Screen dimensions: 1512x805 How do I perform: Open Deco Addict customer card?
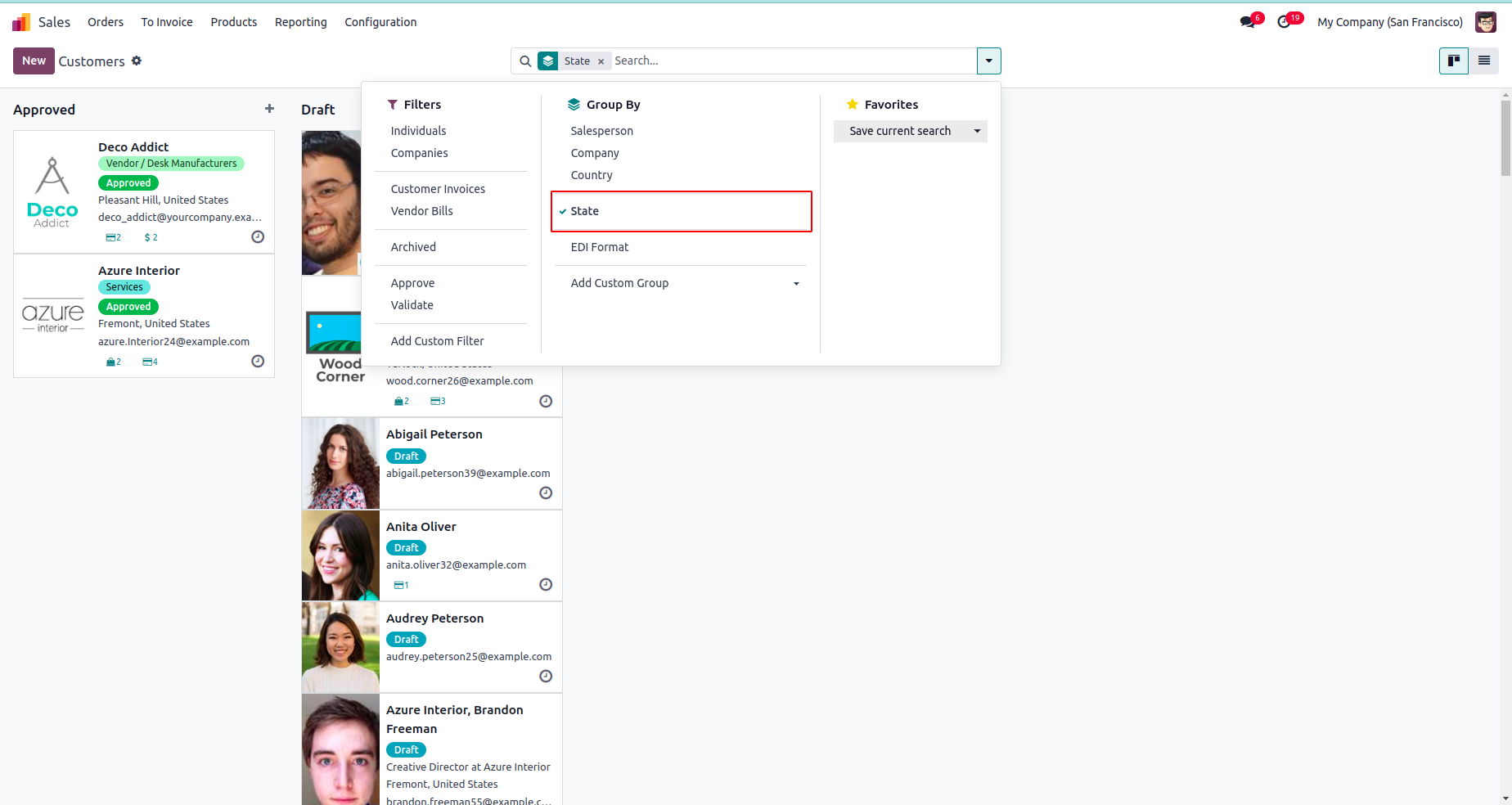(144, 191)
